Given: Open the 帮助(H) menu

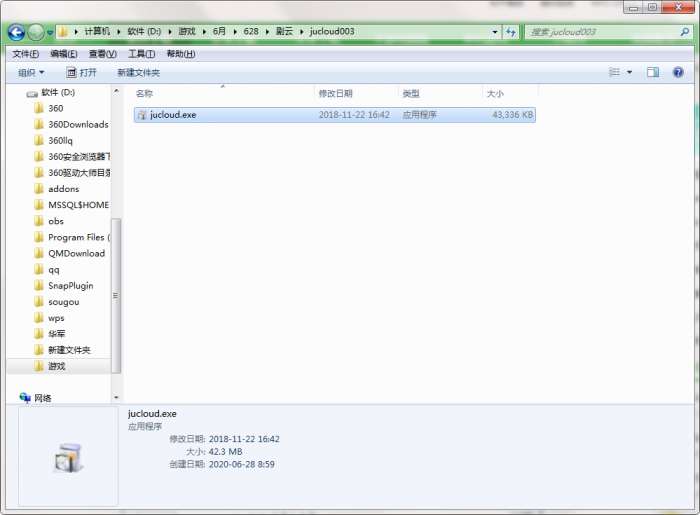Looking at the screenshot, I should point(181,54).
